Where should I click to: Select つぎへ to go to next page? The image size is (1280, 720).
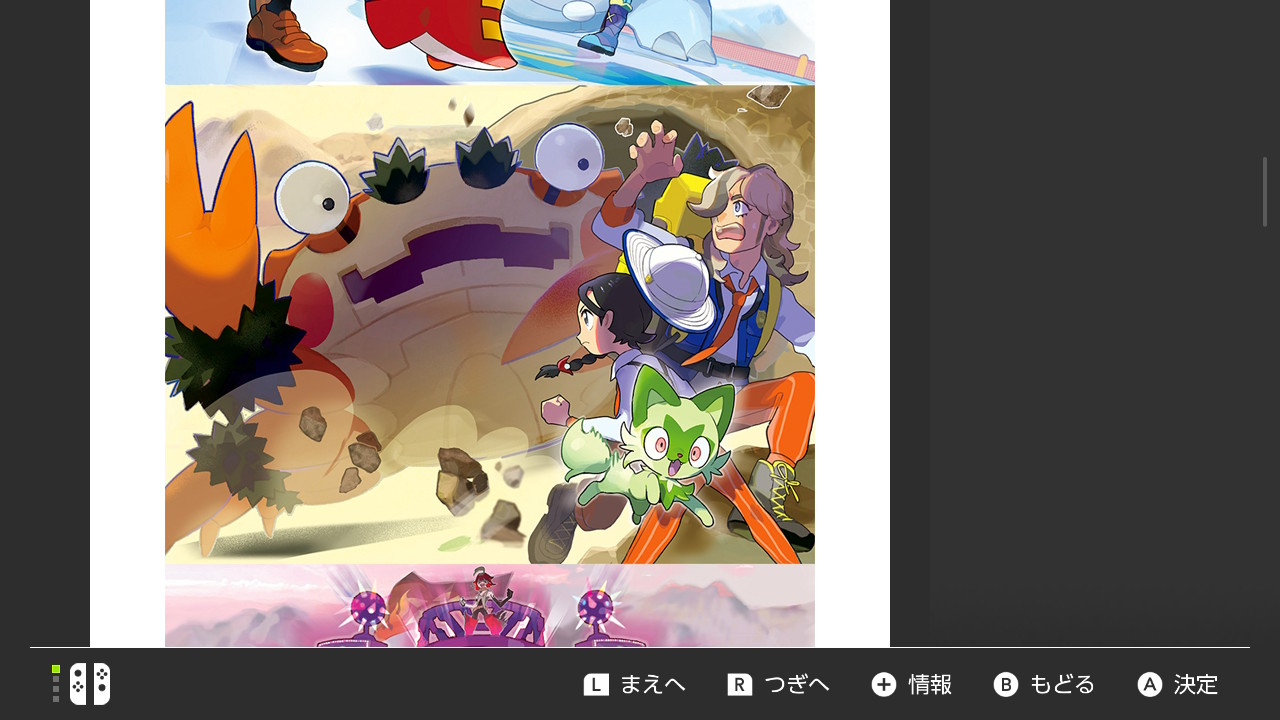(796, 685)
